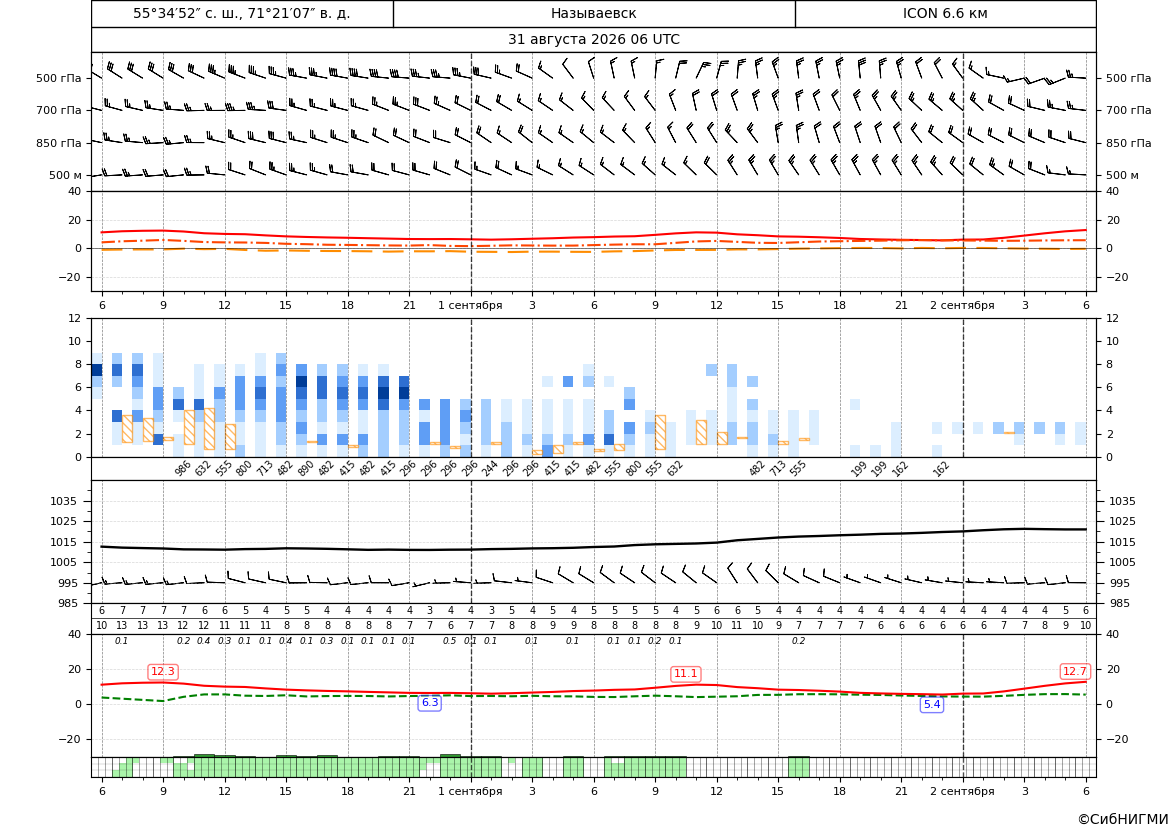1169x827 pixels.
Task: Click the СибНИГМИ copyright text
Action: pos(1122,819)
